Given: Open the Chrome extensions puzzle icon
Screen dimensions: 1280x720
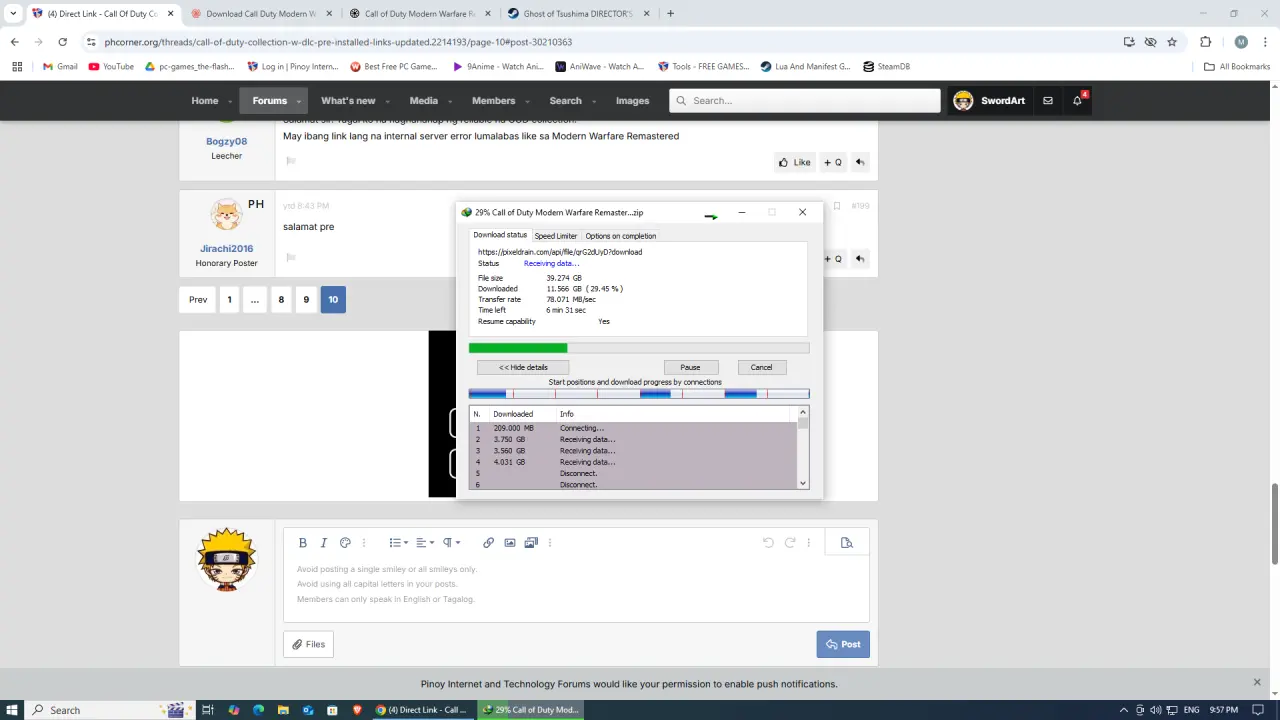Looking at the screenshot, I should click(1205, 42).
